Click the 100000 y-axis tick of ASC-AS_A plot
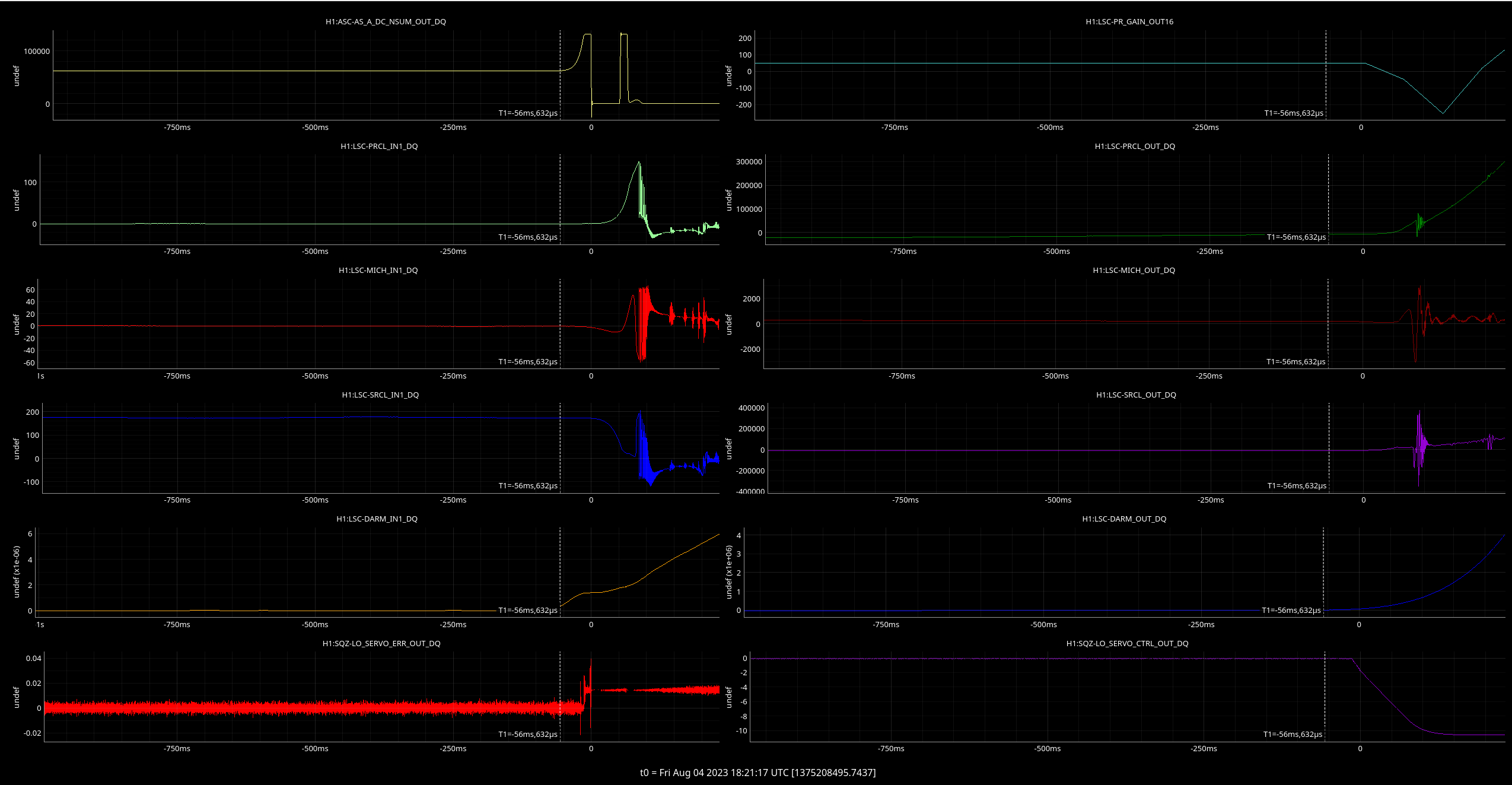Viewport: 1512px width, 785px height. point(37,52)
